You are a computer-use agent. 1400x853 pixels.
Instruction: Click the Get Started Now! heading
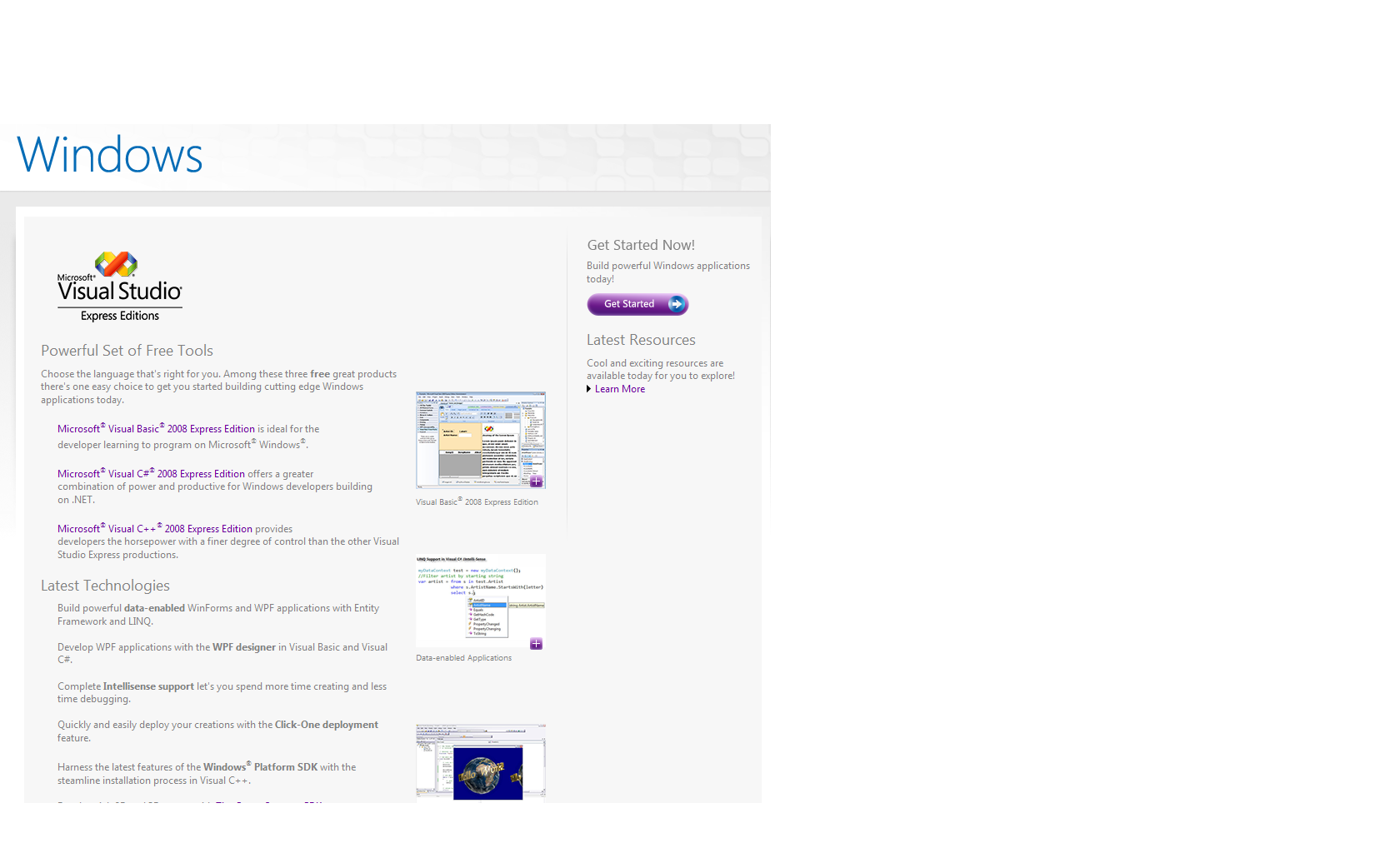(640, 245)
